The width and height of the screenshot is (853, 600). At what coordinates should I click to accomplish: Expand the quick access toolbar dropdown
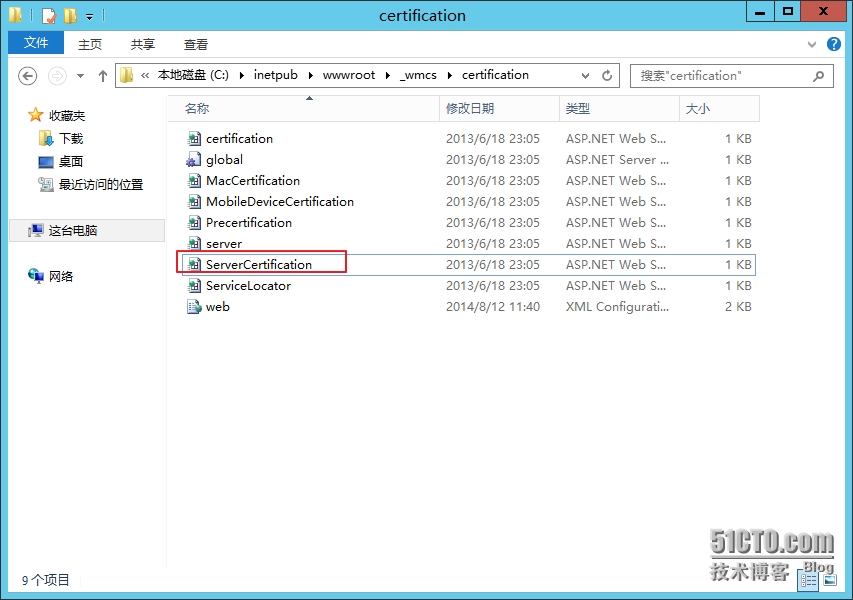tap(89, 17)
